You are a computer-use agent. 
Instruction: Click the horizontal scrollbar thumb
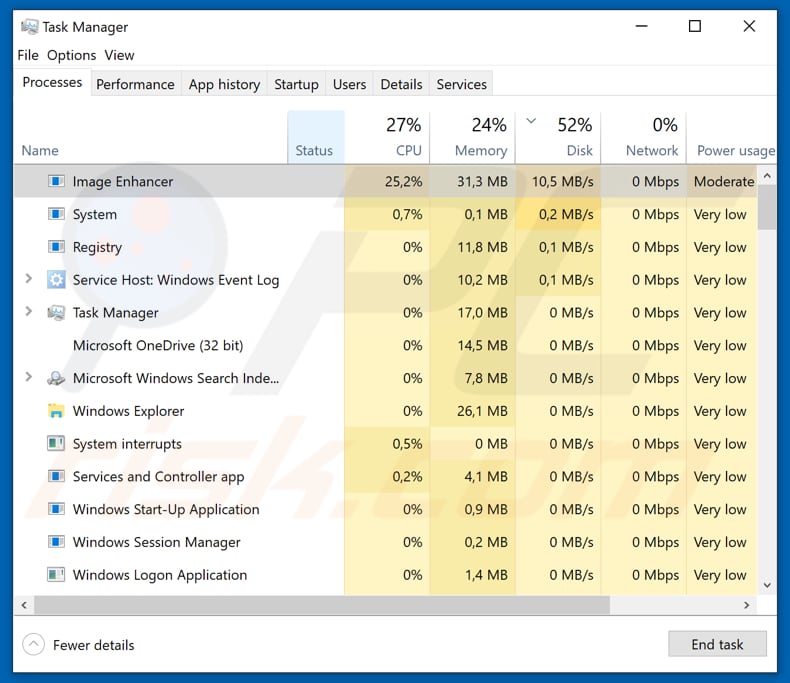click(322, 605)
